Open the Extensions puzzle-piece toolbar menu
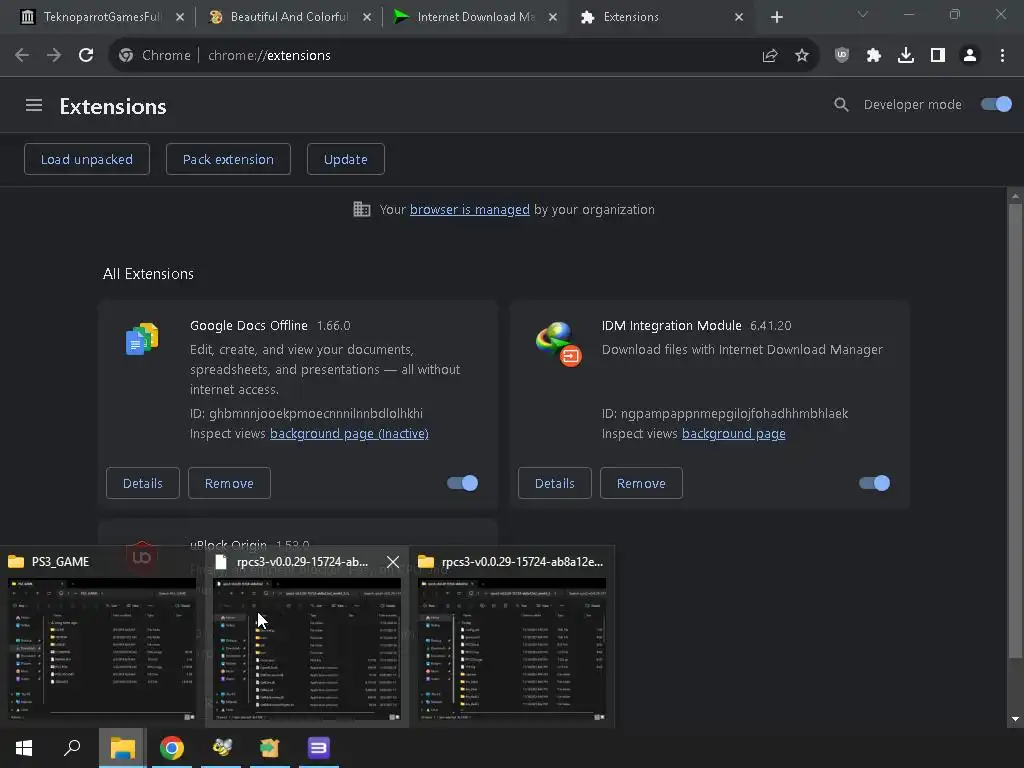Screen dimensions: 1024x768 coord(874,56)
